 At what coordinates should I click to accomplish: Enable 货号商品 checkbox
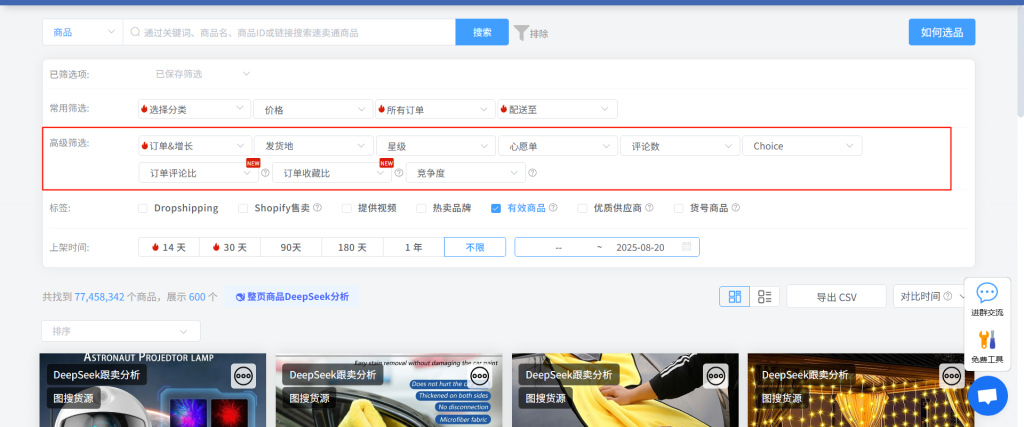679,208
